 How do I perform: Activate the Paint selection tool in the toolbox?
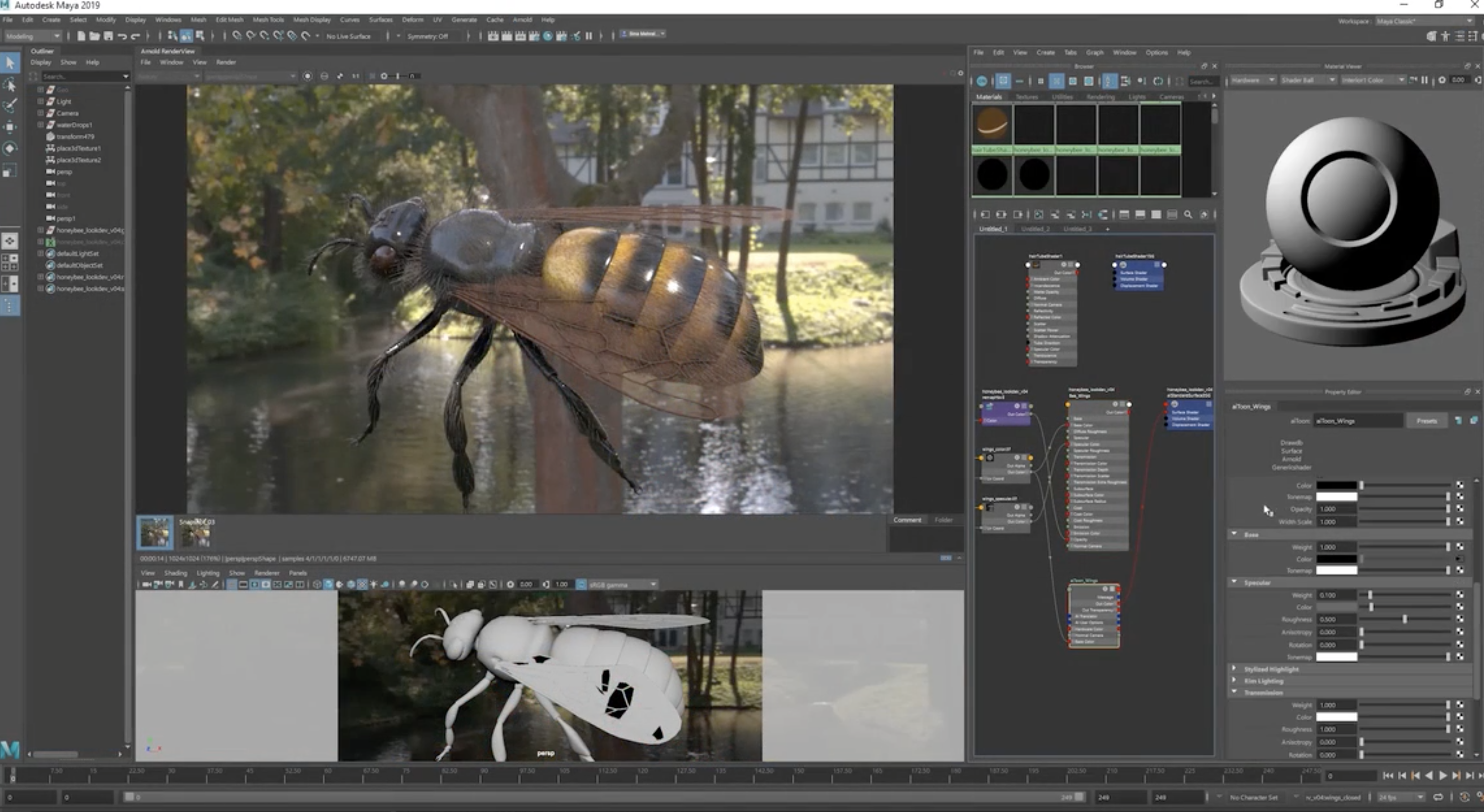coord(10,106)
